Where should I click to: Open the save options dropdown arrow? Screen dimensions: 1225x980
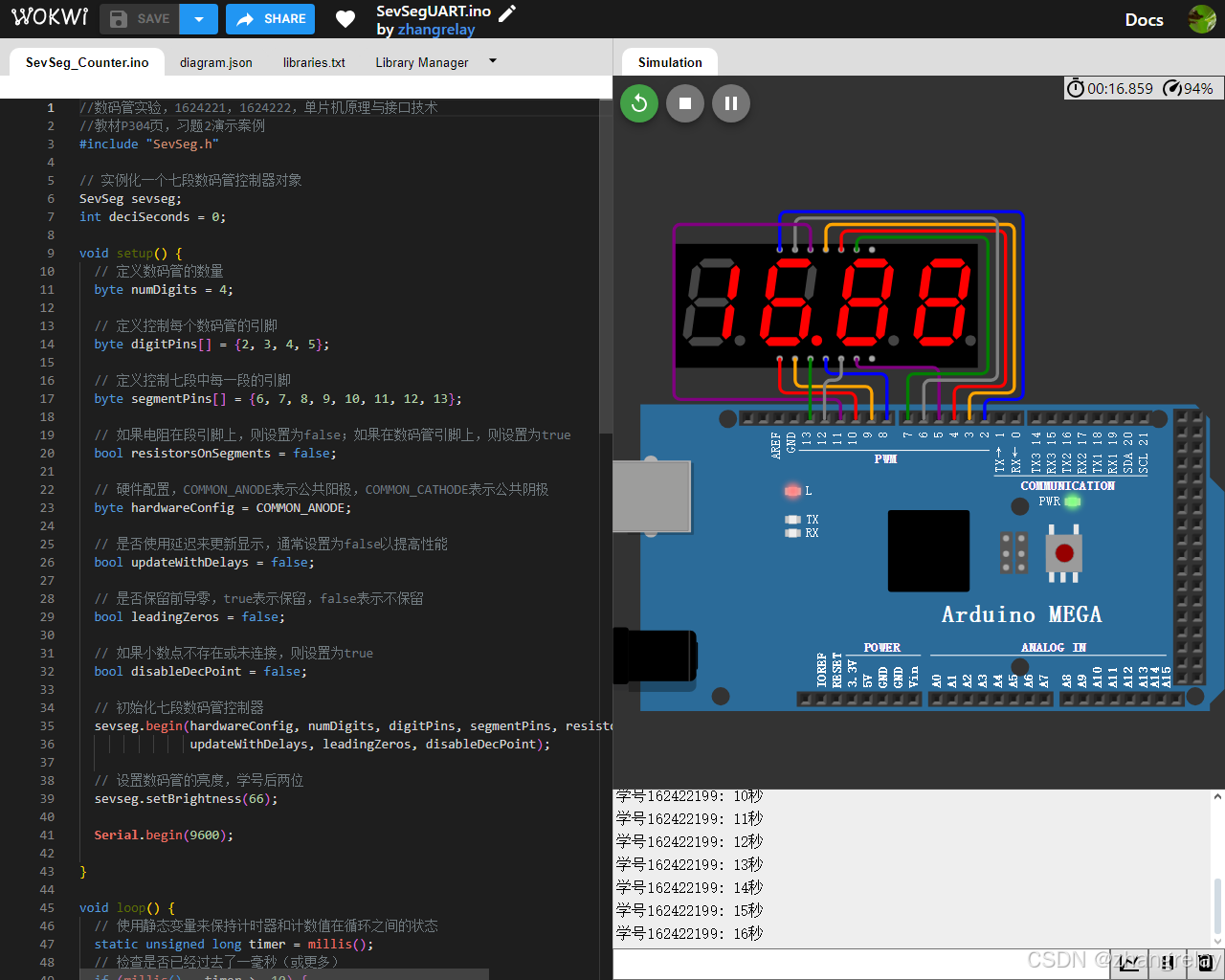click(x=199, y=19)
